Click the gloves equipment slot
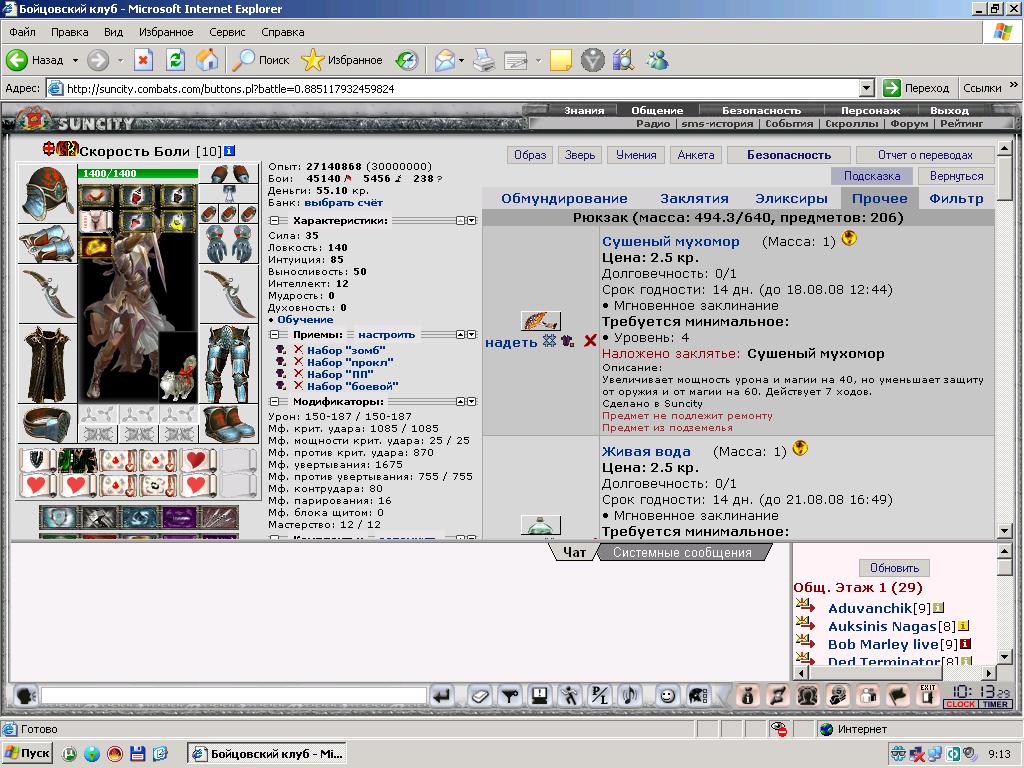The width and height of the screenshot is (1024, 768). click(228, 243)
